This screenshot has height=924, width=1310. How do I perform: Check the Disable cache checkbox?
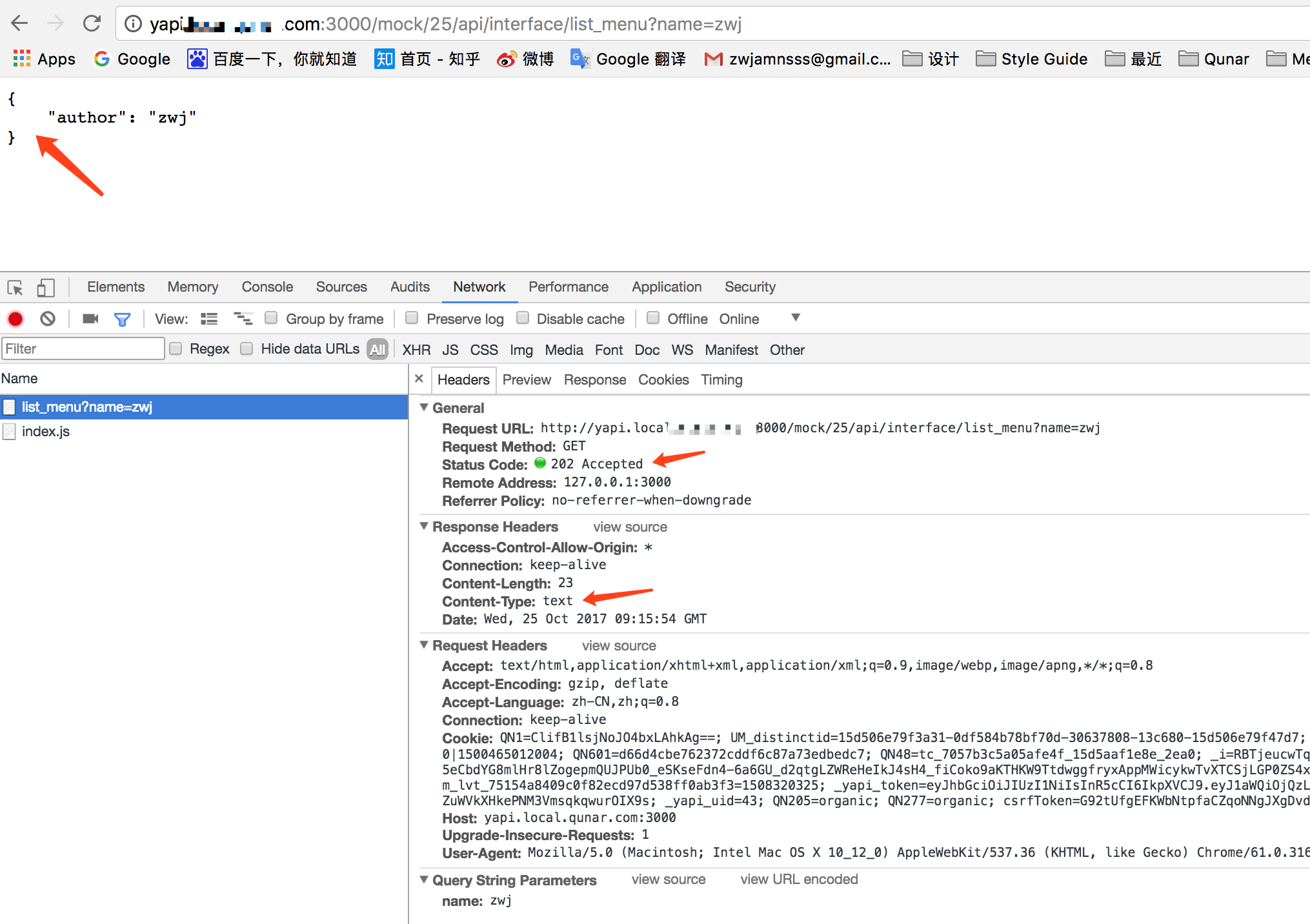[523, 318]
